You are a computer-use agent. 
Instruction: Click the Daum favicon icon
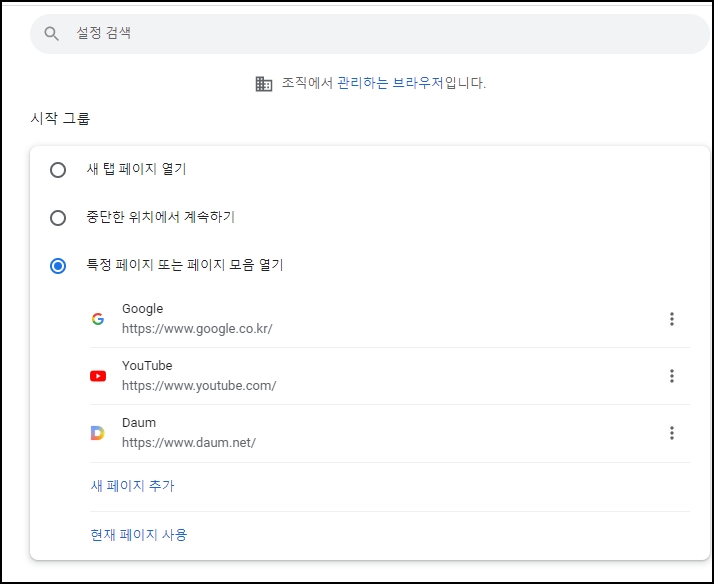pyautogui.click(x=97, y=433)
